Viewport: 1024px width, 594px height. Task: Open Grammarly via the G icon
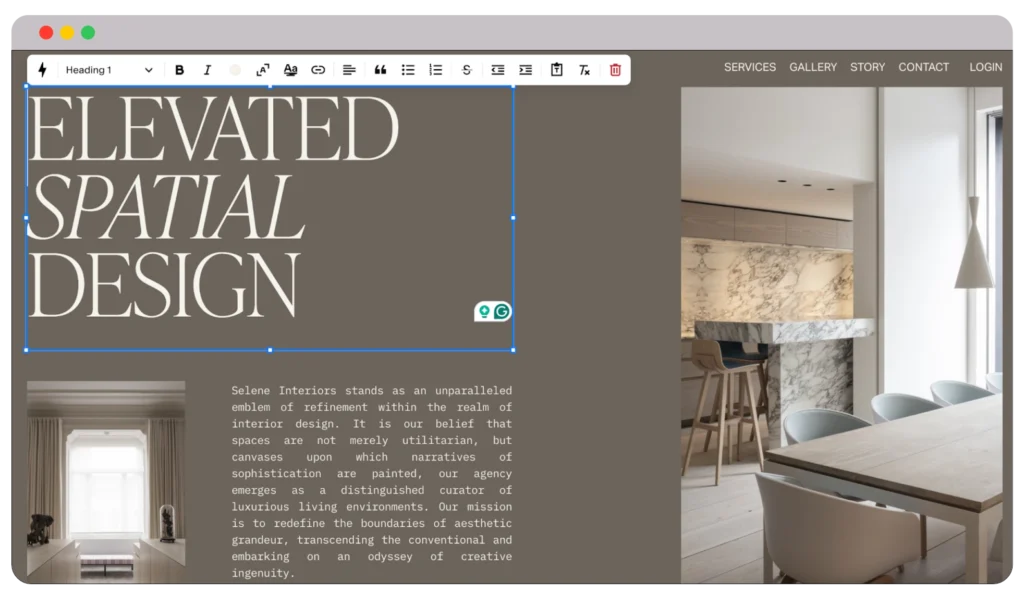(x=501, y=311)
